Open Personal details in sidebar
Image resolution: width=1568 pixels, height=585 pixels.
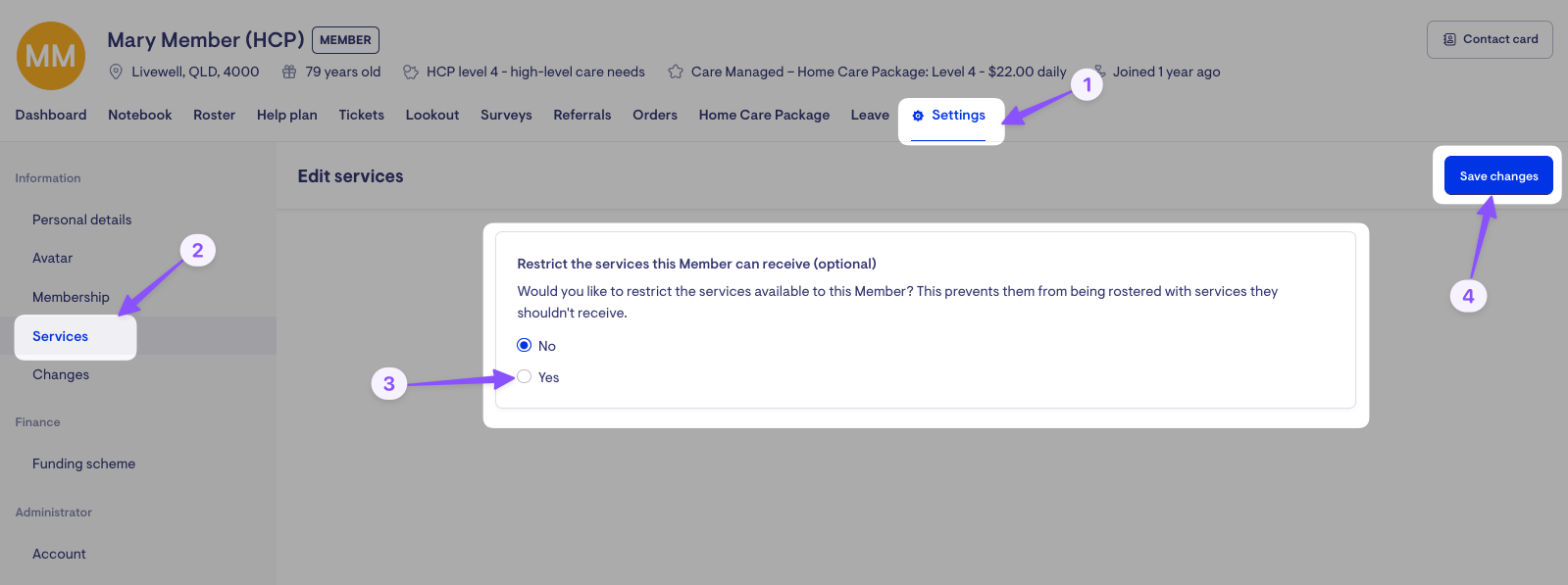point(81,219)
